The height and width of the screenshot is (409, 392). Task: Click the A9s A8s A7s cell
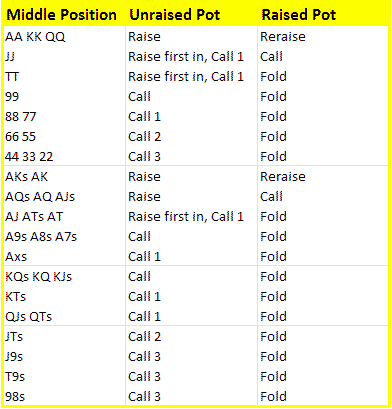tap(64, 237)
